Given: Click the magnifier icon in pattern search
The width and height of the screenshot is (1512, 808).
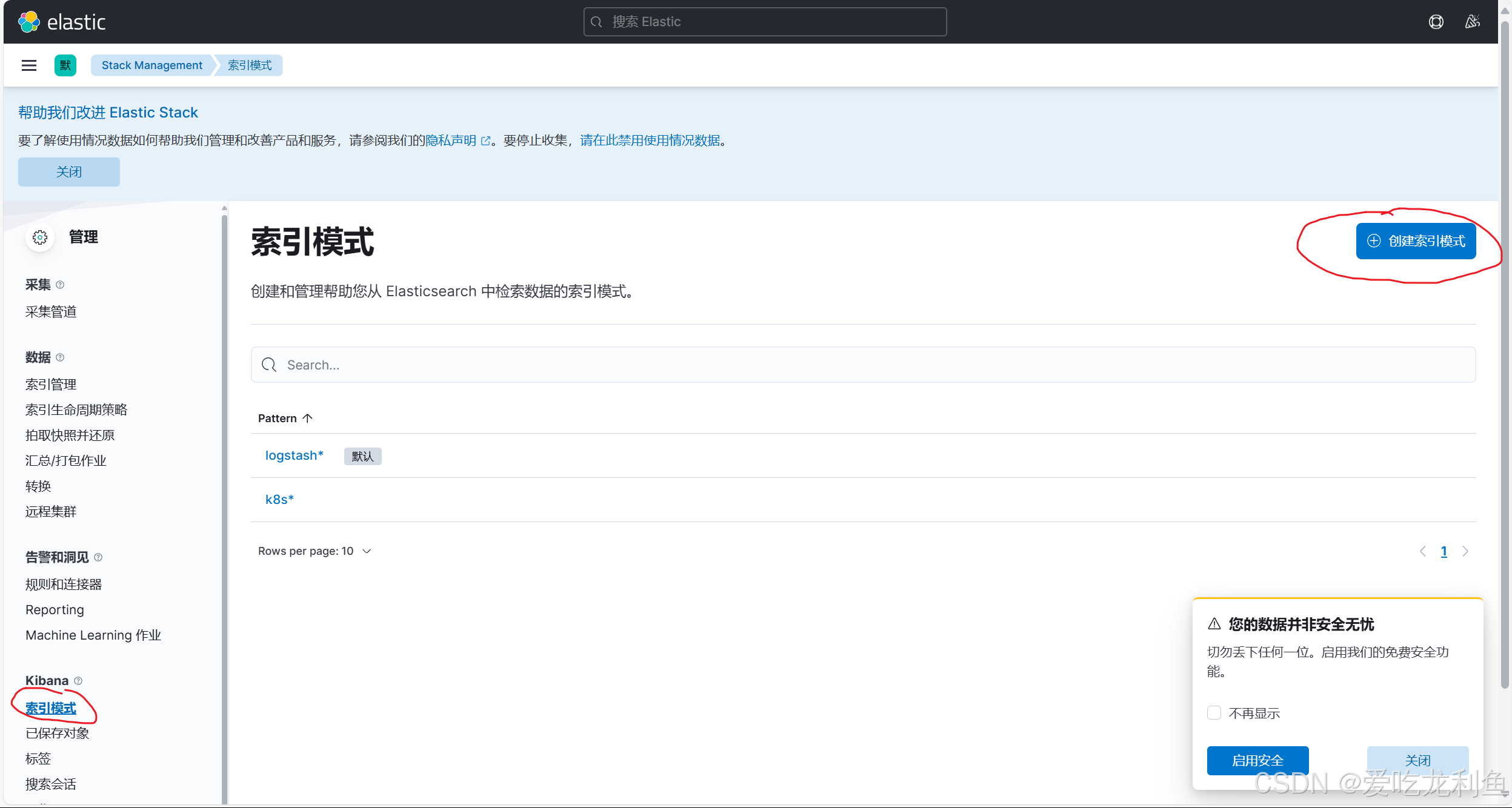Looking at the screenshot, I should tap(269, 365).
